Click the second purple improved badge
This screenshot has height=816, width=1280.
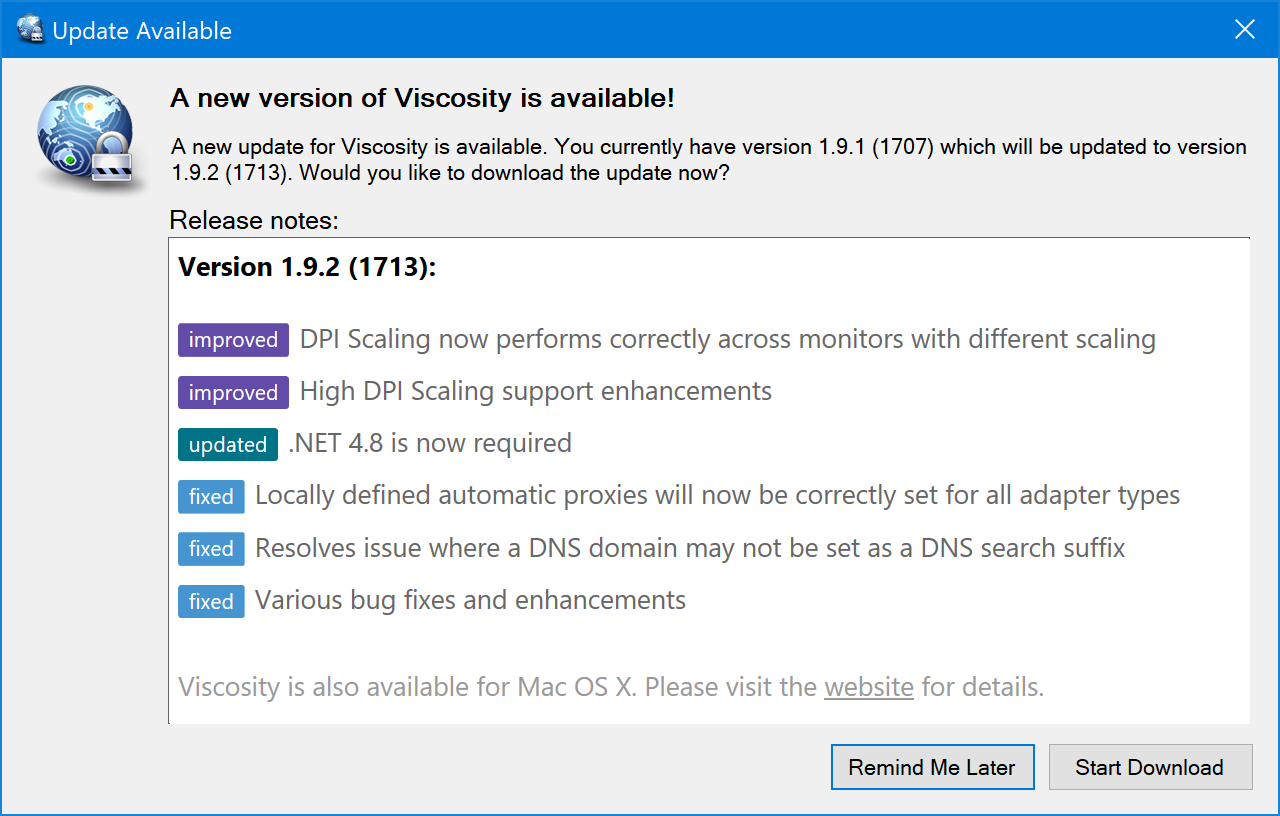233,392
